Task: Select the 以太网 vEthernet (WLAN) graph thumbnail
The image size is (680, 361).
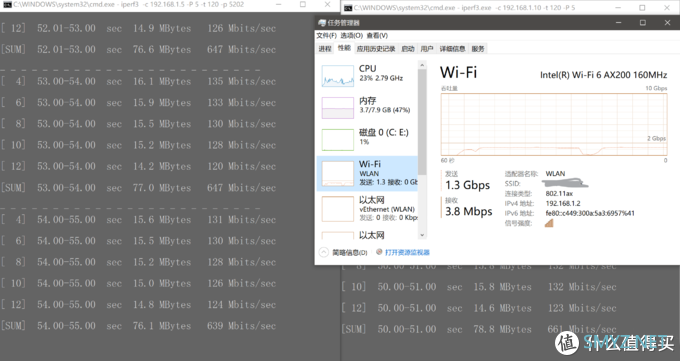Action: [337, 208]
